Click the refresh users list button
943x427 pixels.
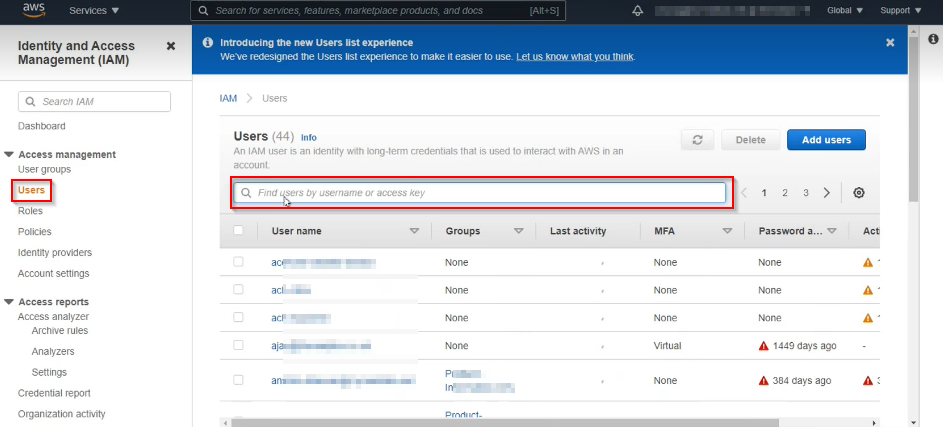698,140
